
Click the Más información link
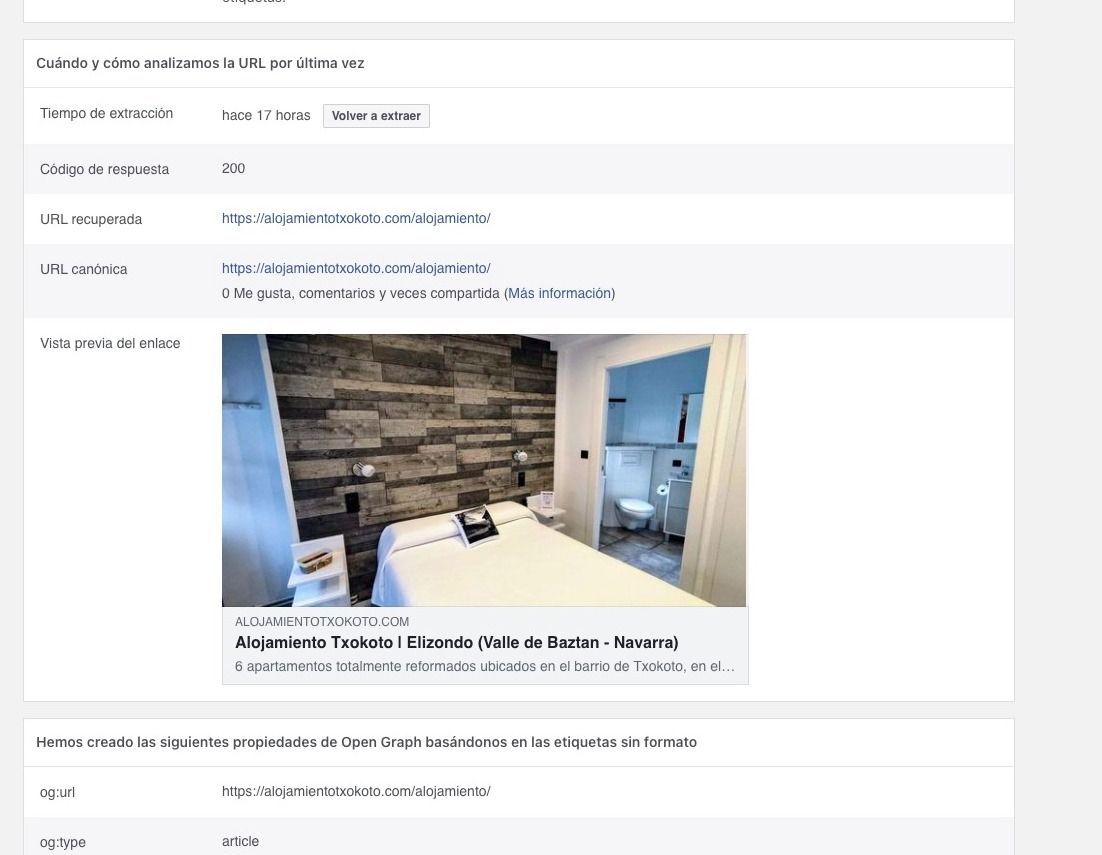coord(561,294)
